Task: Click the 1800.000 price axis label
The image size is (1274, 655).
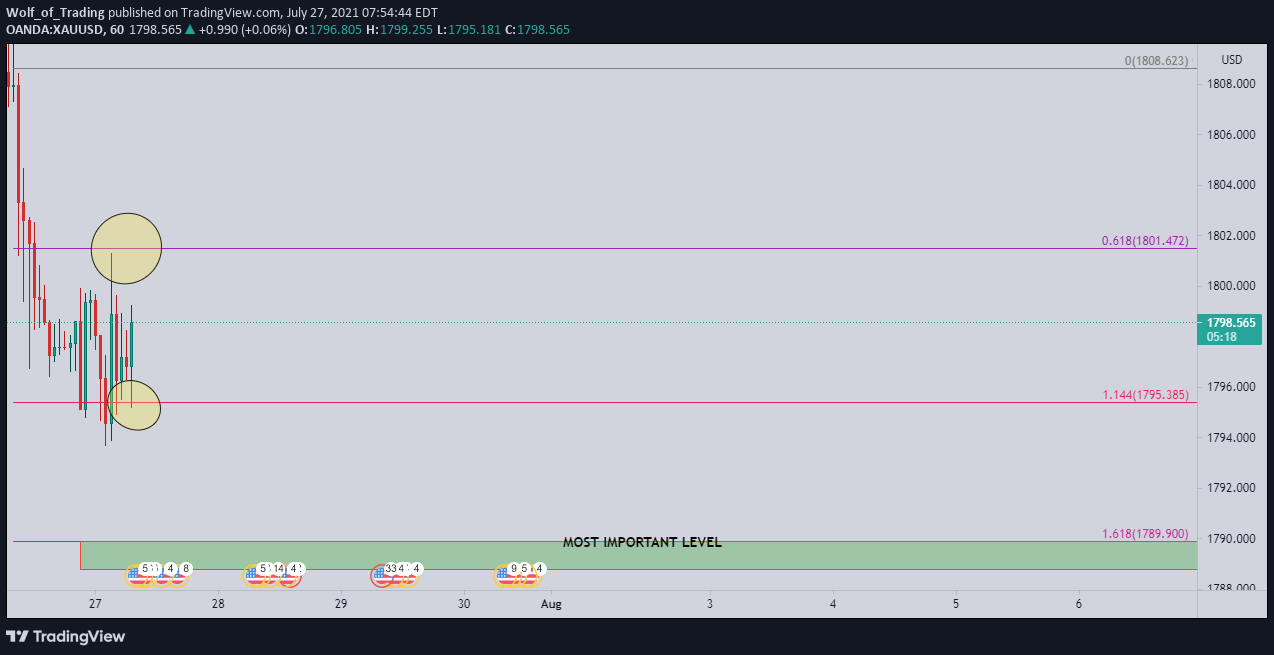Action: tap(1231, 286)
